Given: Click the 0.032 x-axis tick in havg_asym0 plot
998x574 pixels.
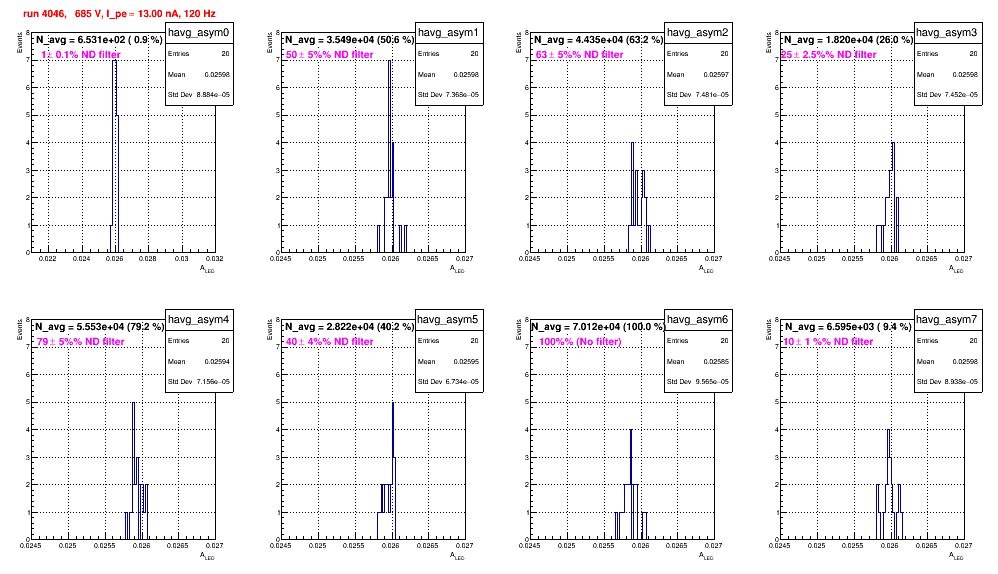Looking at the screenshot, I should 215,259.
